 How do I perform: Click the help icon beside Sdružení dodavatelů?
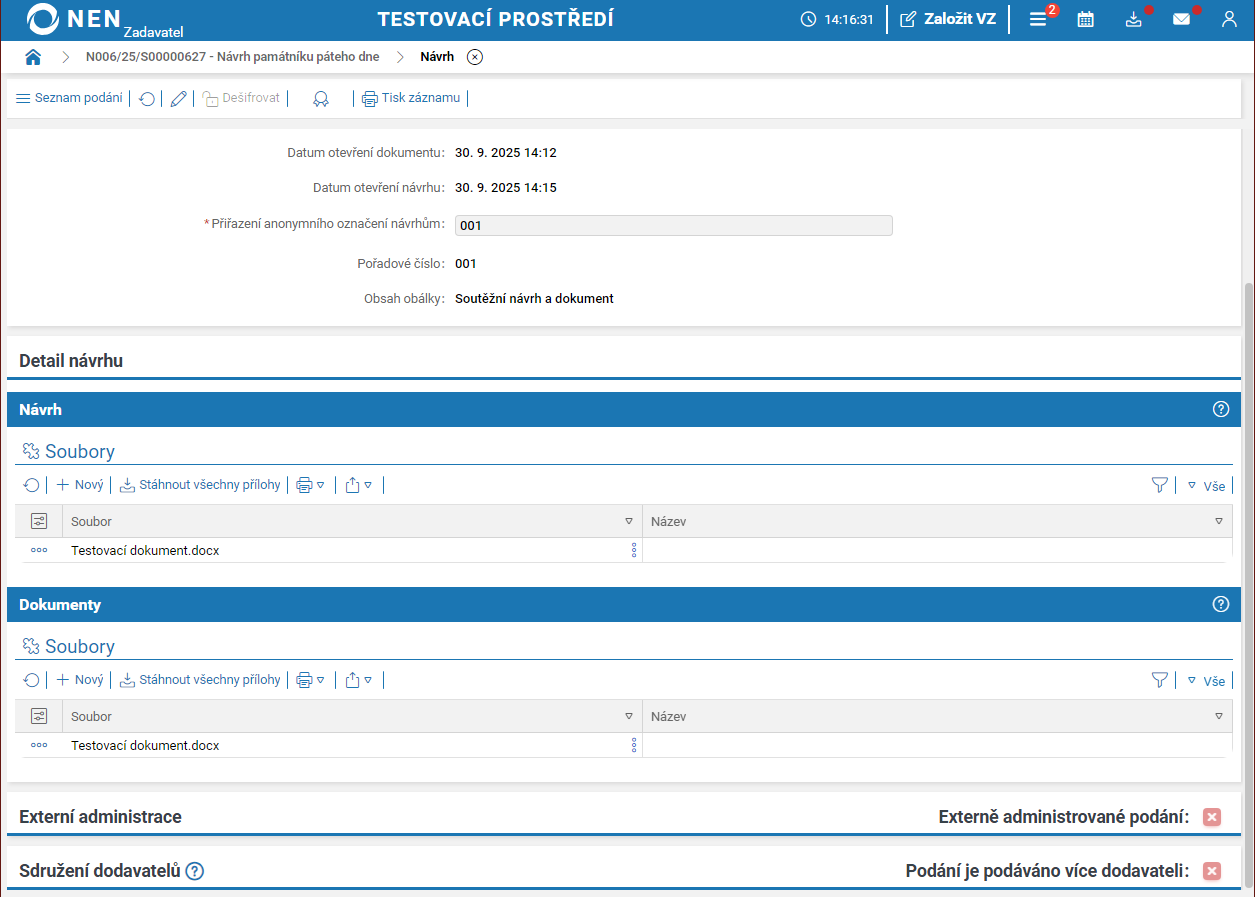[x=195, y=871]
